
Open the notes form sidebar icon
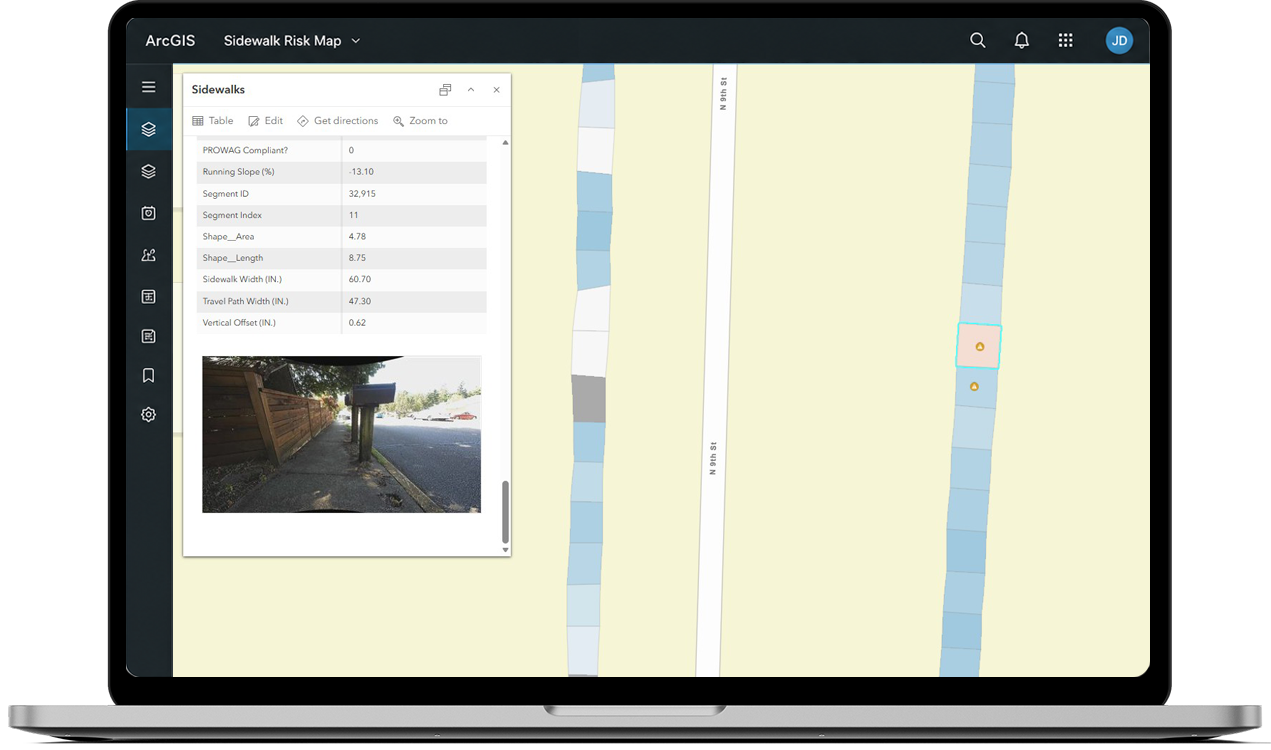click(149, 336)
